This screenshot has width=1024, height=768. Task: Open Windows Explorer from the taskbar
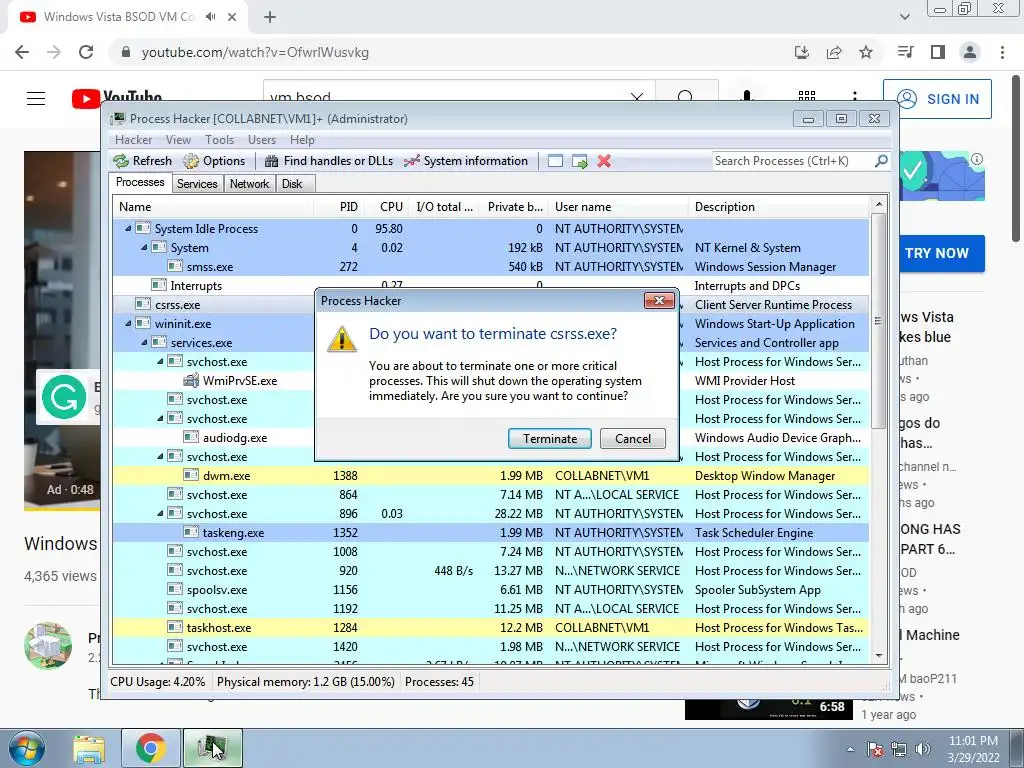pyautogui.click(x=89, y=749)
